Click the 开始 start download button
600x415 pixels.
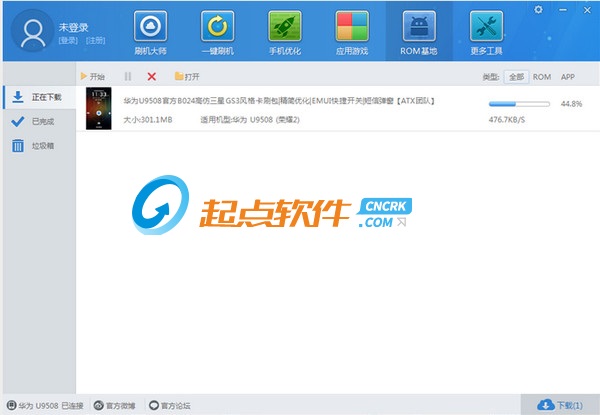[93, 76]
